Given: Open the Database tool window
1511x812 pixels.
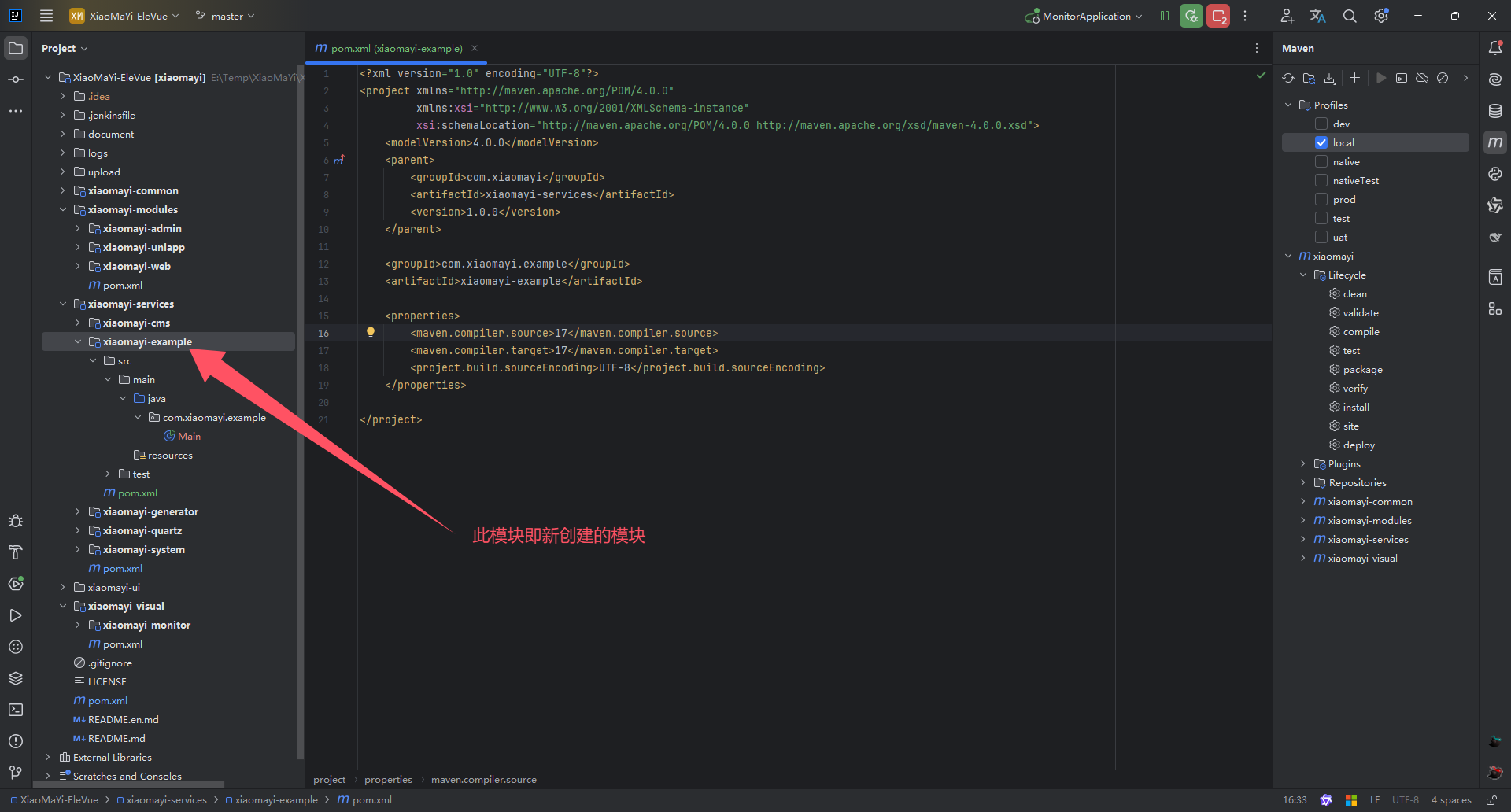Looking at the screenshot, I should [x=1495, y=111].
